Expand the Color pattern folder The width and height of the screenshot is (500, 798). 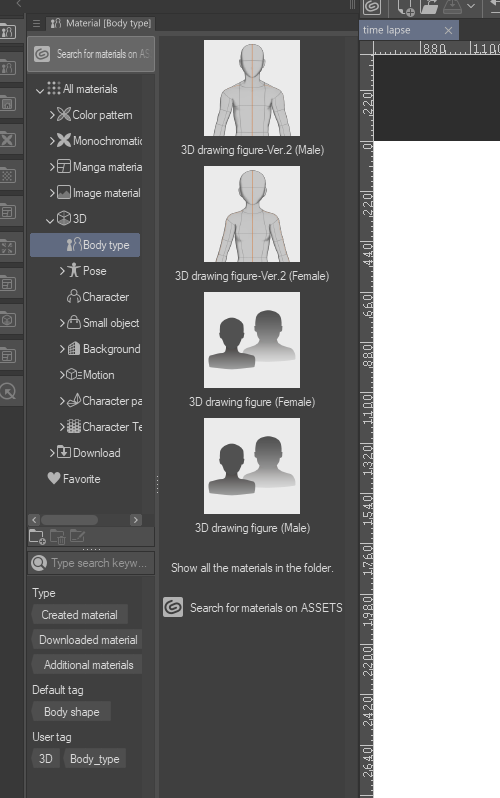(52, 115)
